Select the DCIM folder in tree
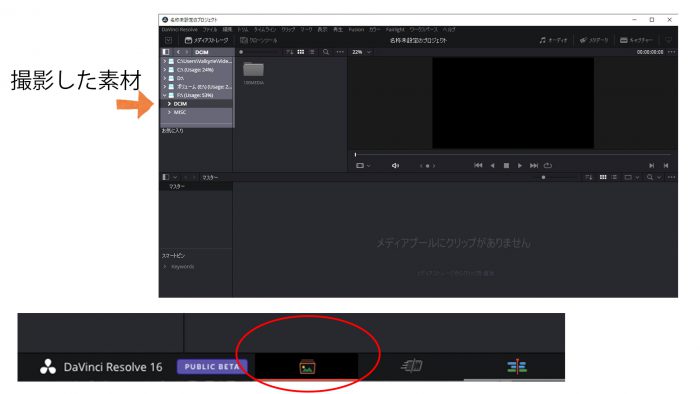 pos(180,104)
